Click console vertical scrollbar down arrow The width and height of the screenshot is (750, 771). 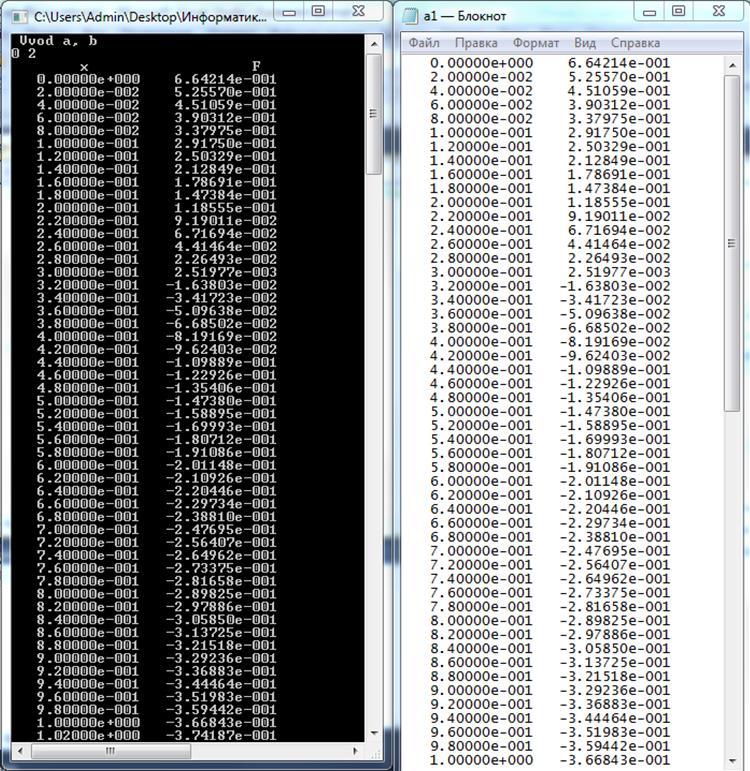pyautogui.click(x=374, y=733)
